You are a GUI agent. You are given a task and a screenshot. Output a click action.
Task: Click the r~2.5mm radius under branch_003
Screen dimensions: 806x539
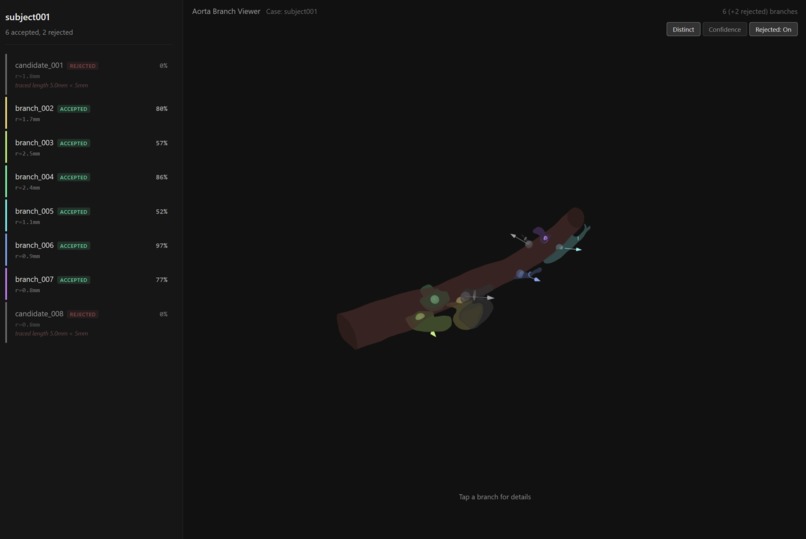[x=27, y=153]
